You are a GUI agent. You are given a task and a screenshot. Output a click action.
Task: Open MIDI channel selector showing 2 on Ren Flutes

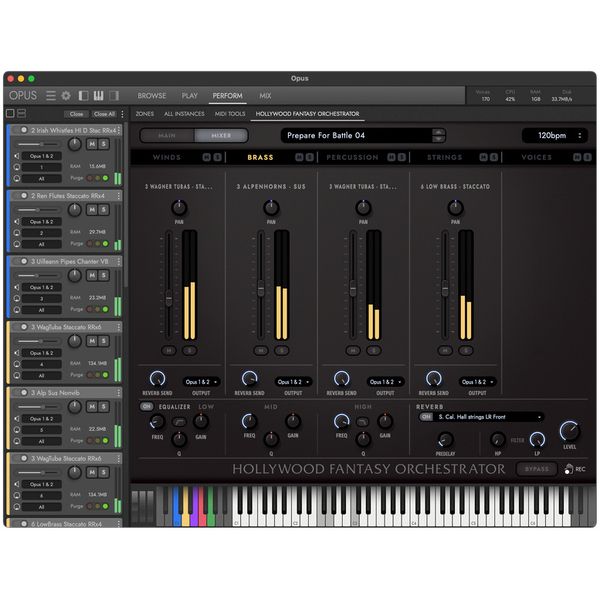pyautogui.click(x=41, y=233)
